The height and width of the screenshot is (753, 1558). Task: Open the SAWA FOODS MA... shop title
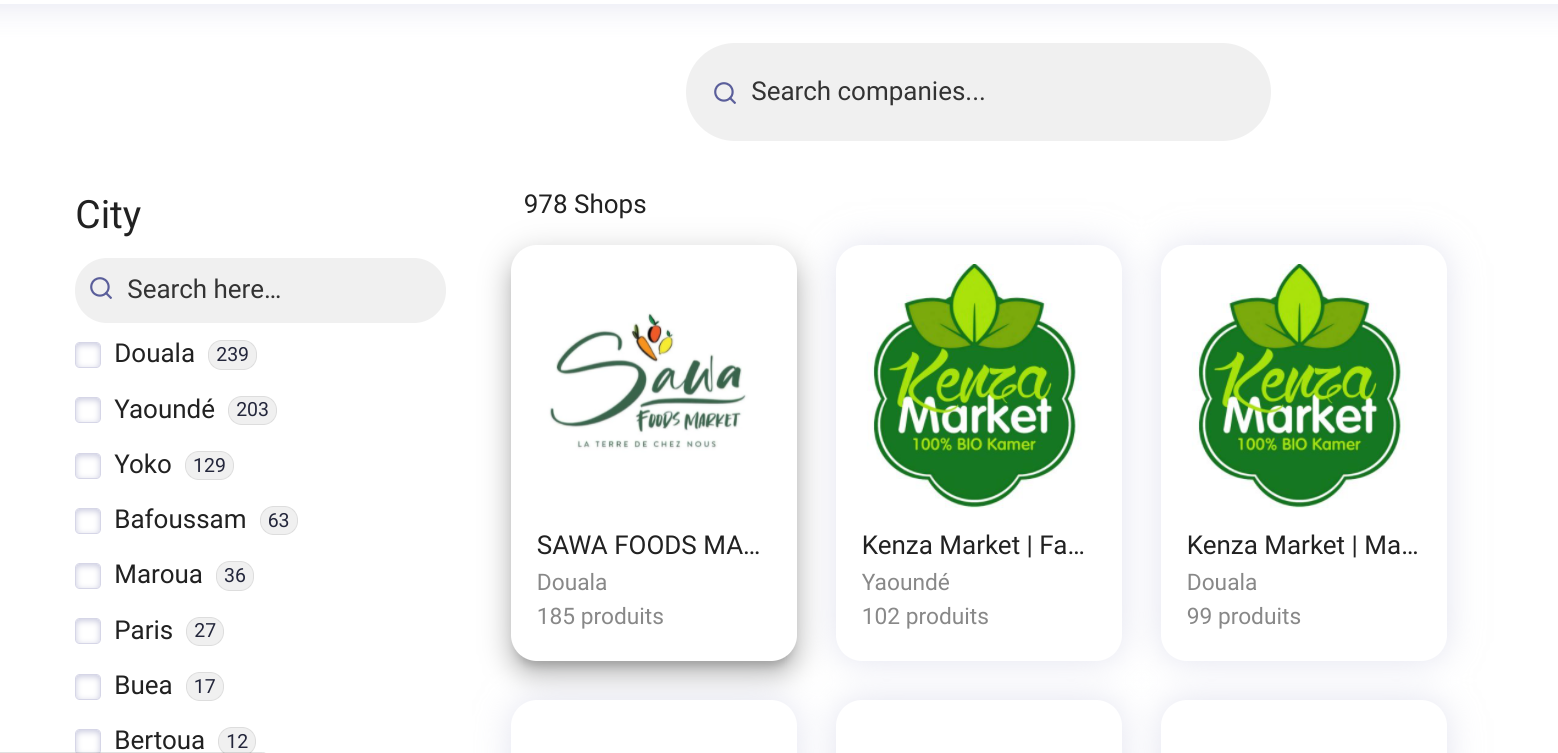coord(648,545)
